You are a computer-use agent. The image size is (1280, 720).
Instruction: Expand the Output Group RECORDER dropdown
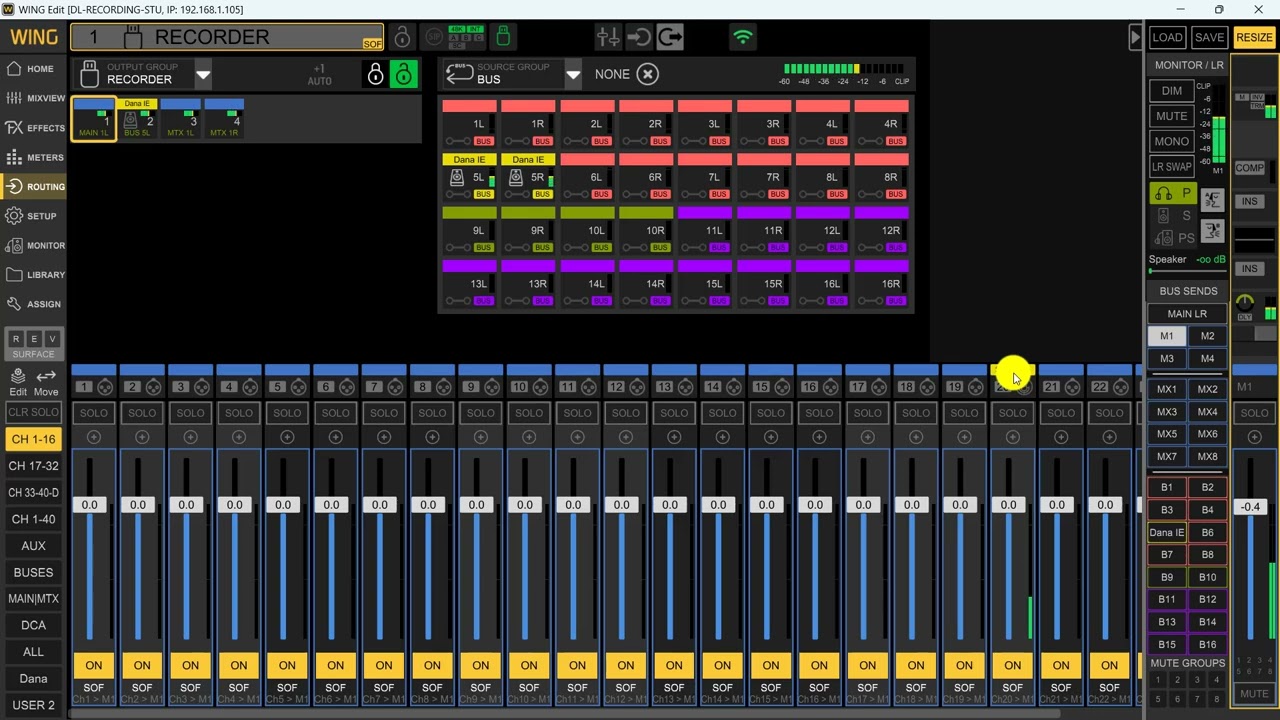coord(203,74)
